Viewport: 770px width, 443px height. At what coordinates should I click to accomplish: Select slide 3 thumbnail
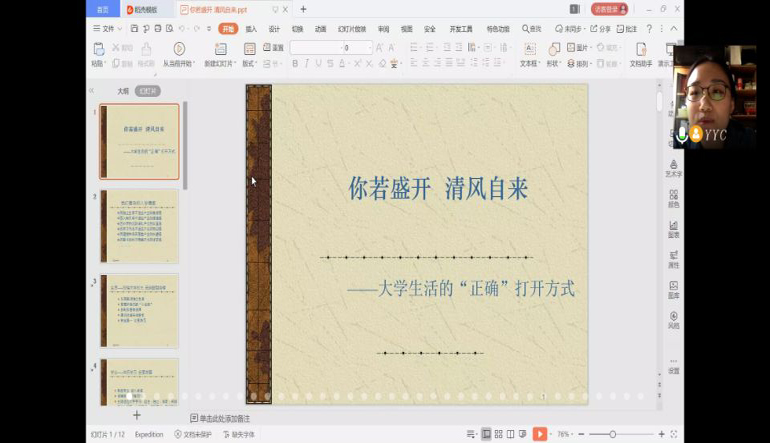139,311
